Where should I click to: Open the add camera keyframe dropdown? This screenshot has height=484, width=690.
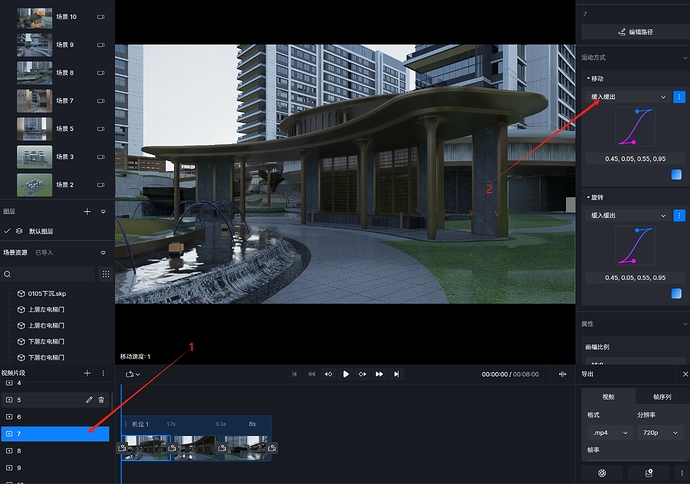click(x=132, y=374)
